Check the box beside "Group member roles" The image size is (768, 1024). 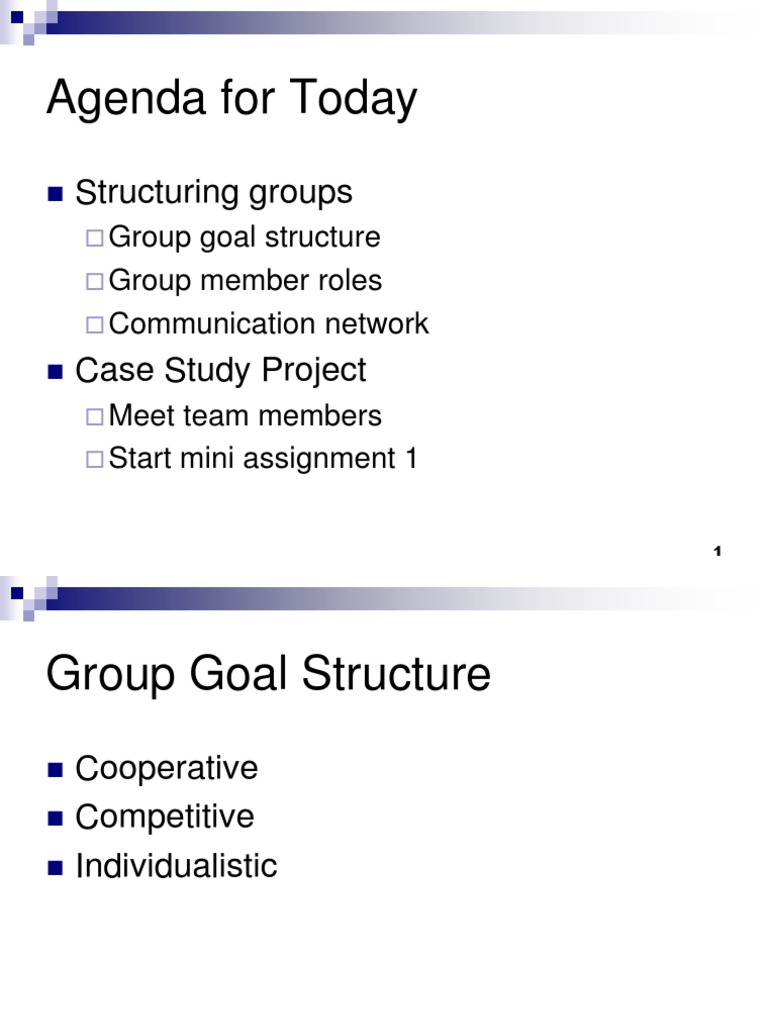click(94, 281)
